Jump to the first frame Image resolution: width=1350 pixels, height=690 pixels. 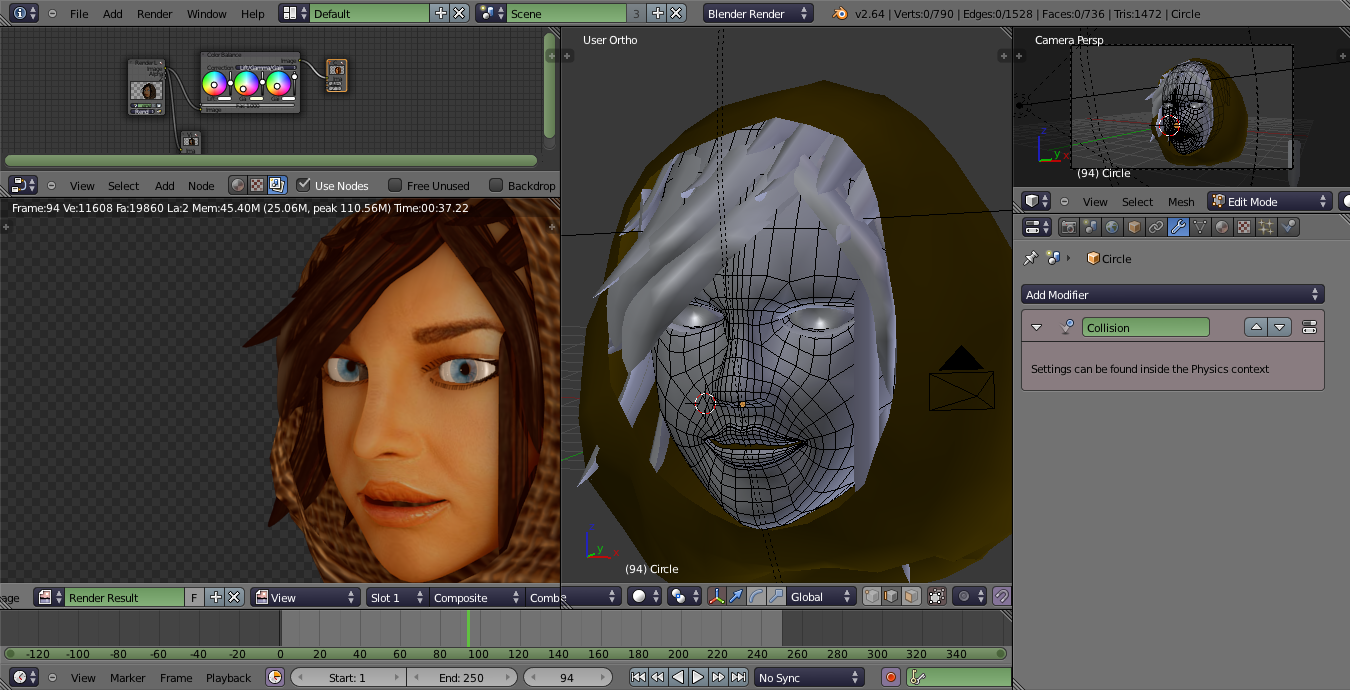[x=638, y=677]
